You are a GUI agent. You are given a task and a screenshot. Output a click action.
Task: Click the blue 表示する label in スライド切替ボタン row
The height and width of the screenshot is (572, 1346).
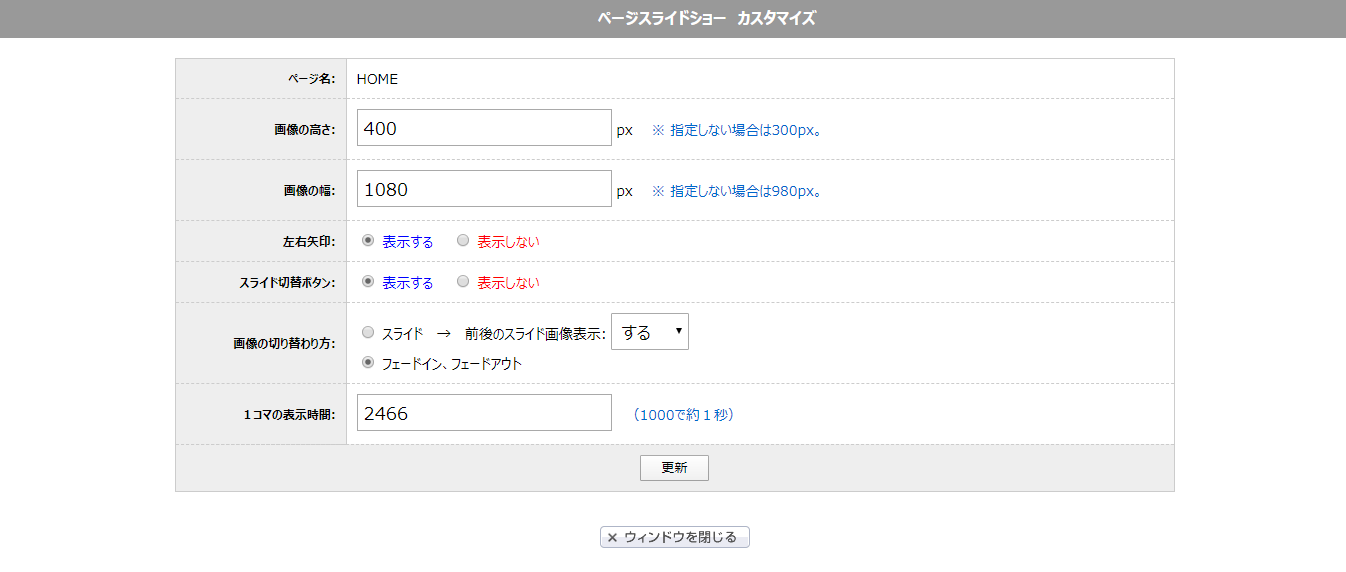(408, 283)
